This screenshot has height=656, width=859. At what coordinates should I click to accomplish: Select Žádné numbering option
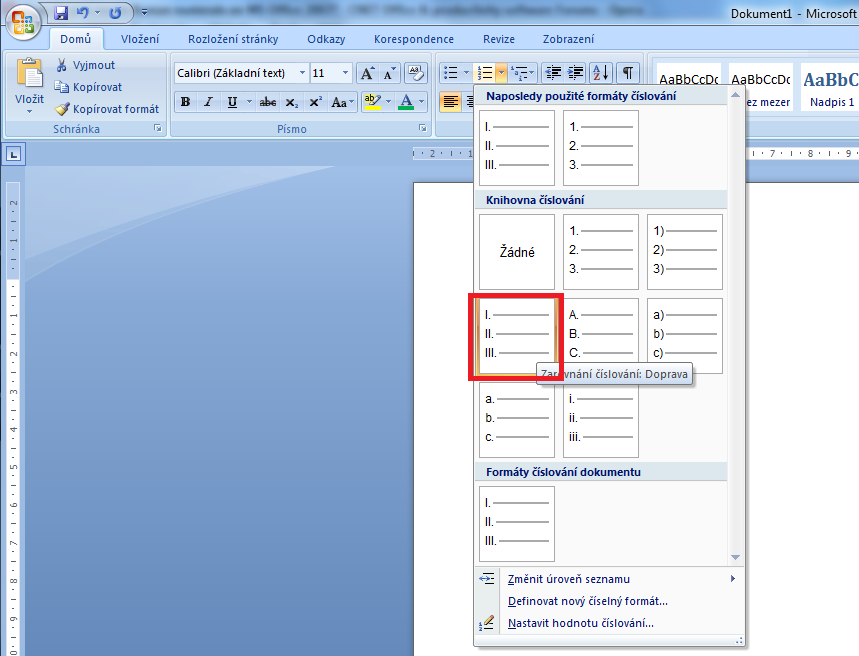[x=517, y=252]
